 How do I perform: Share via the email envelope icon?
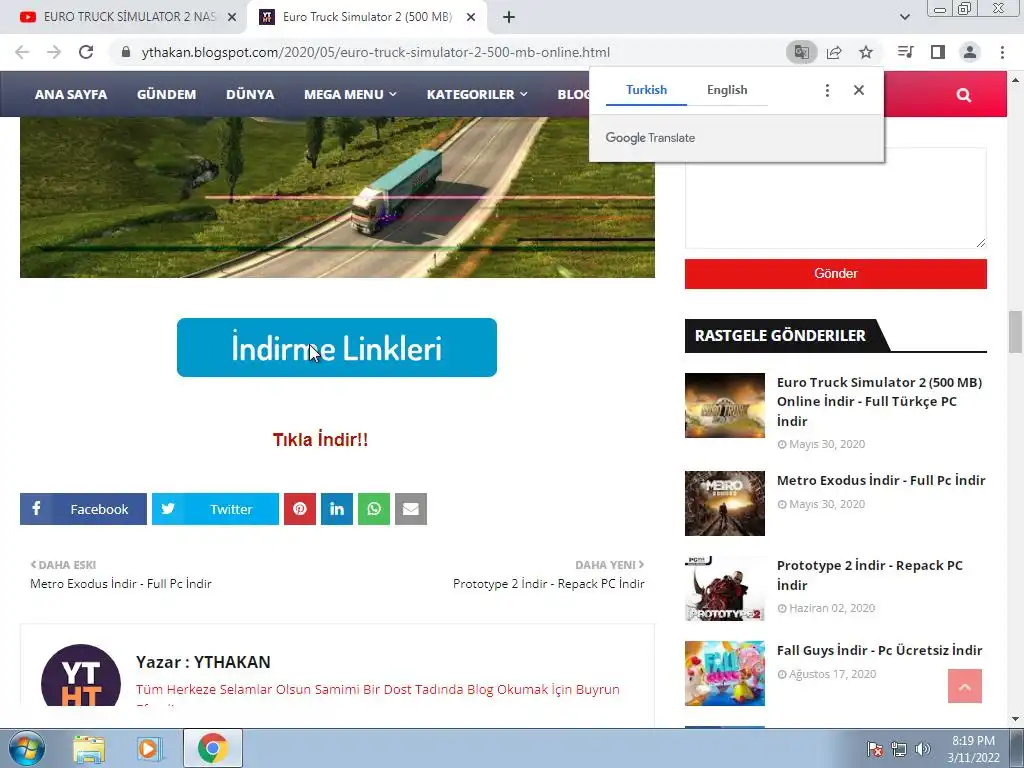click(x=411, y=509)
